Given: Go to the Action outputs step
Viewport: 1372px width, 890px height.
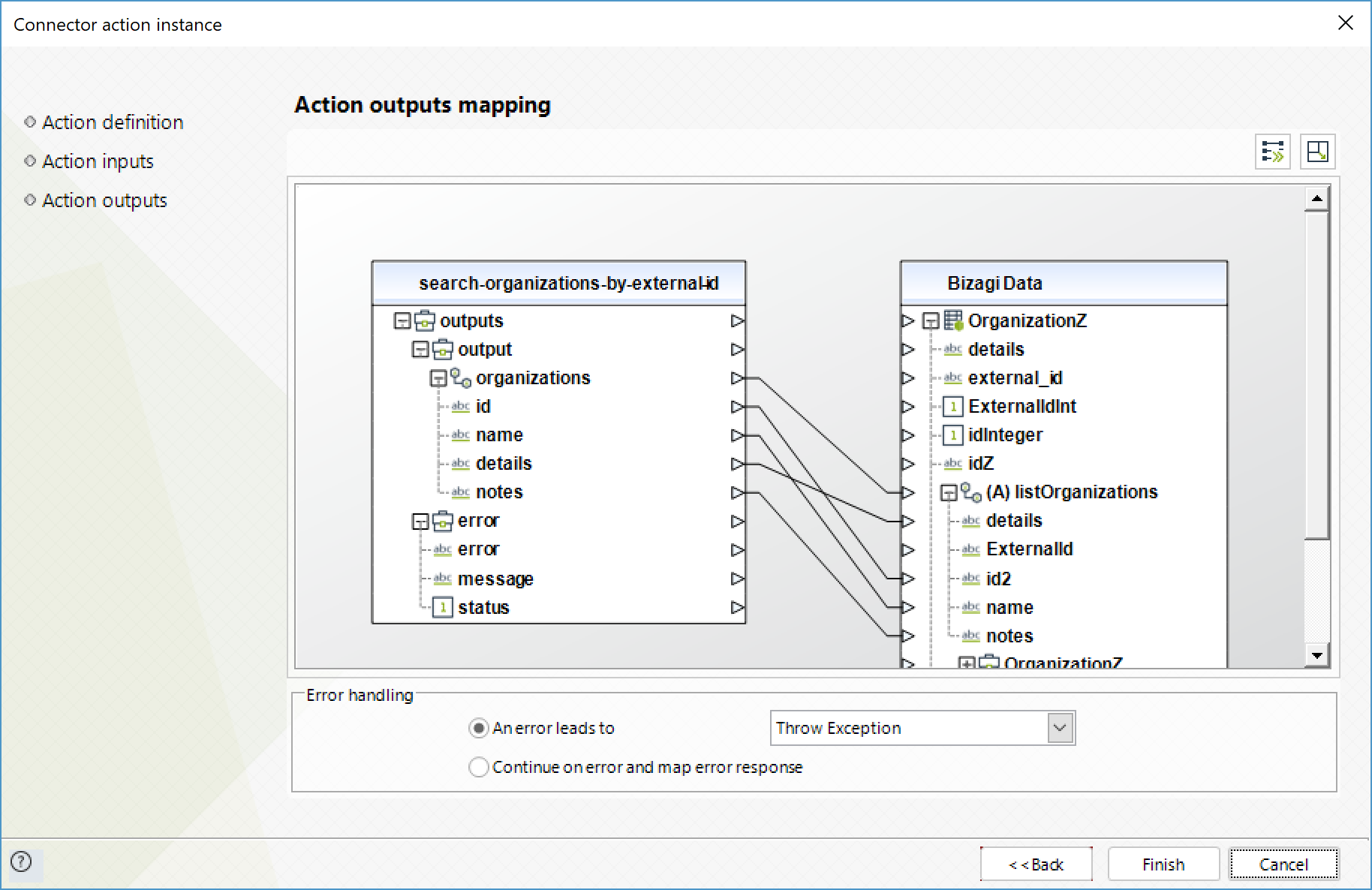Looking at the screenshot, I should (x=104, y=200).
